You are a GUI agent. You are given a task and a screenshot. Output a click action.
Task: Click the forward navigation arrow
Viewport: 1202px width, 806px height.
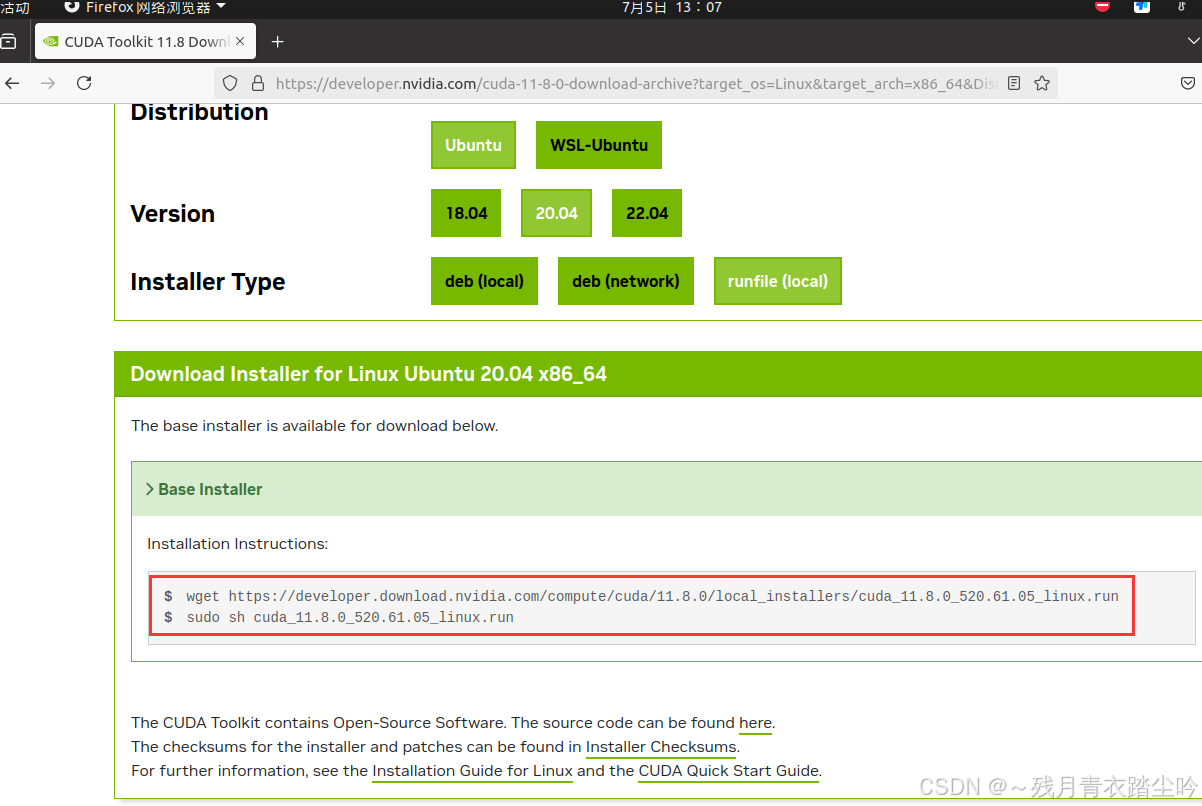click(48, 83)
